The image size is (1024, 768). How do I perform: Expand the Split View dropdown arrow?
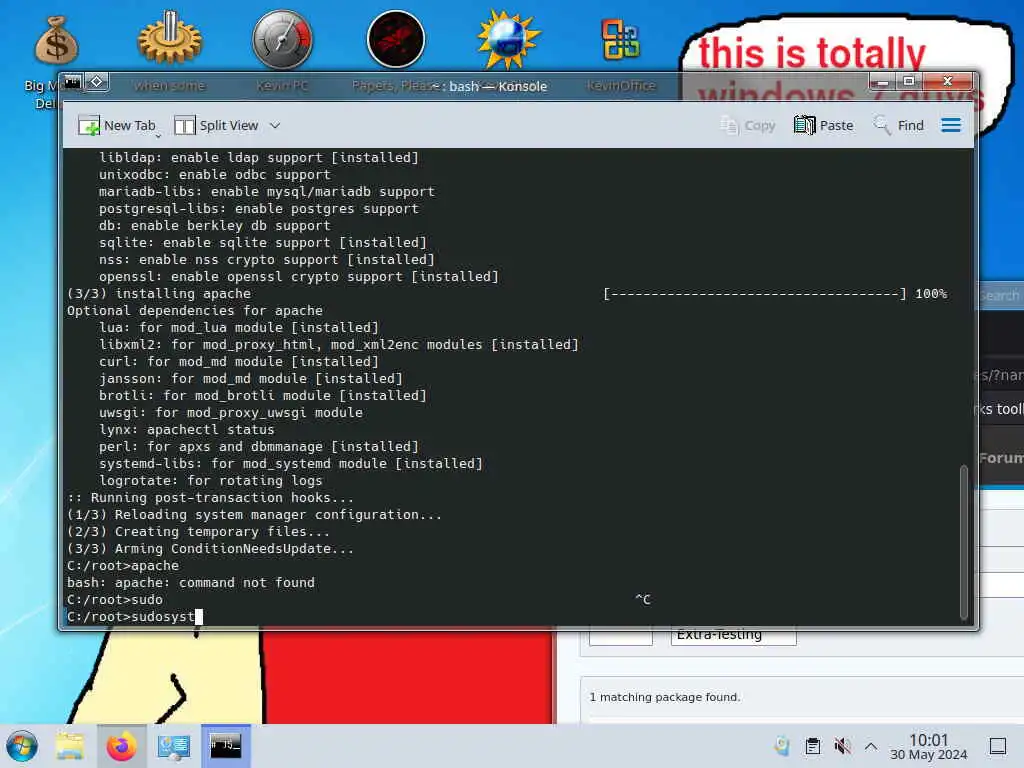[275, 125]
